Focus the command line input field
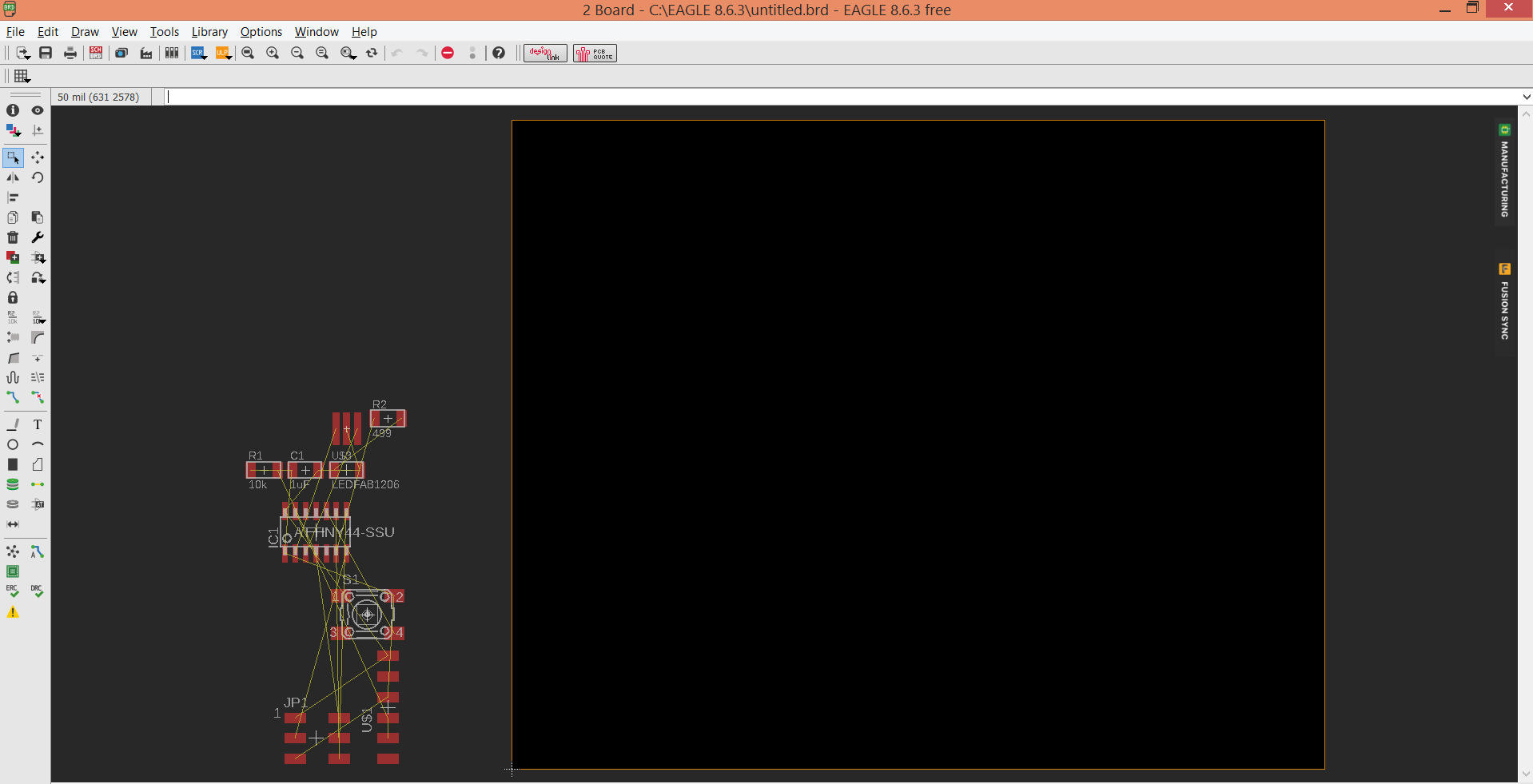Viewport: 1533px width, 784px height. [841, 97]
